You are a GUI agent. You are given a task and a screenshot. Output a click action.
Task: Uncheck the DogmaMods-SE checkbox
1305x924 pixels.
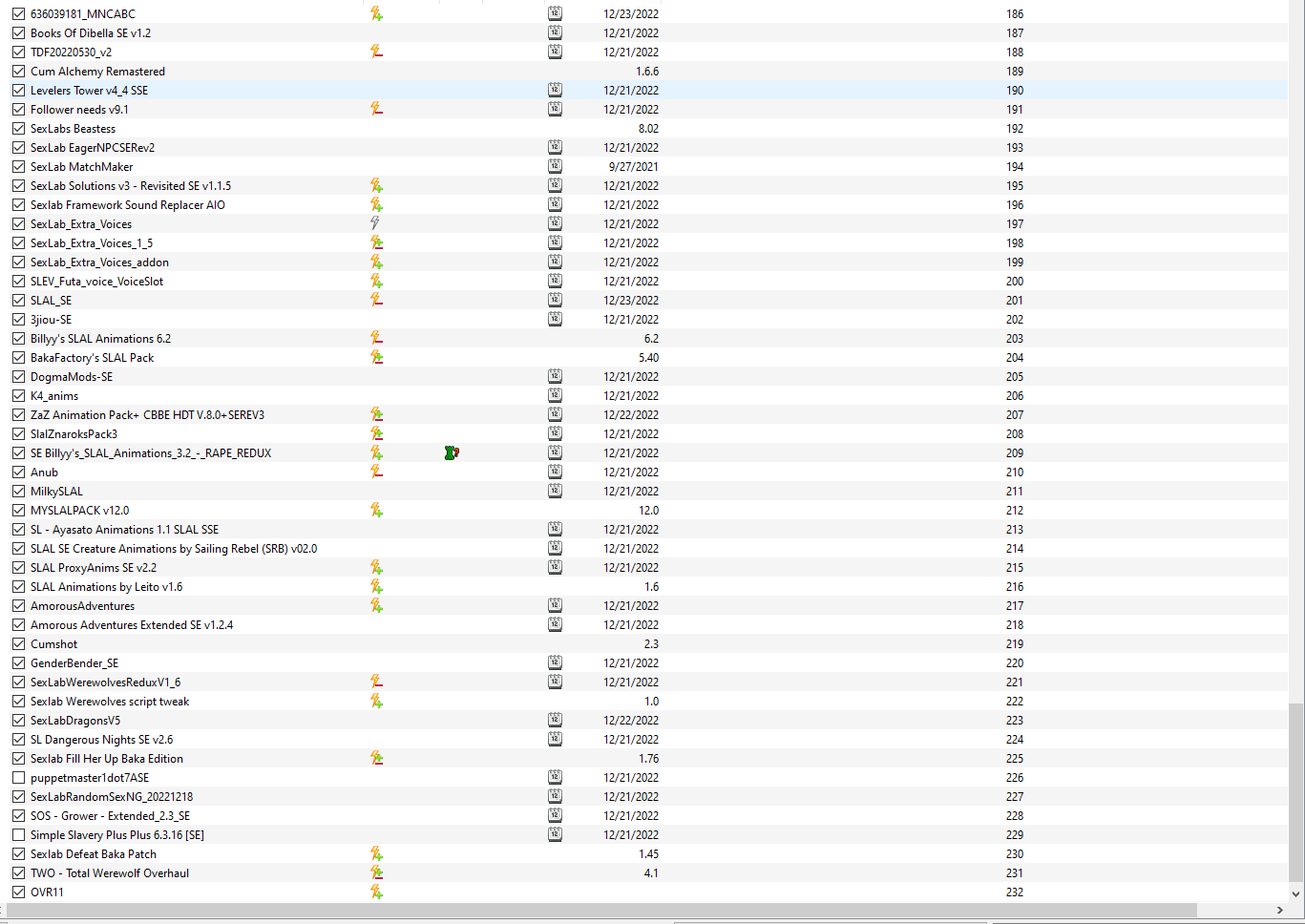18,377
